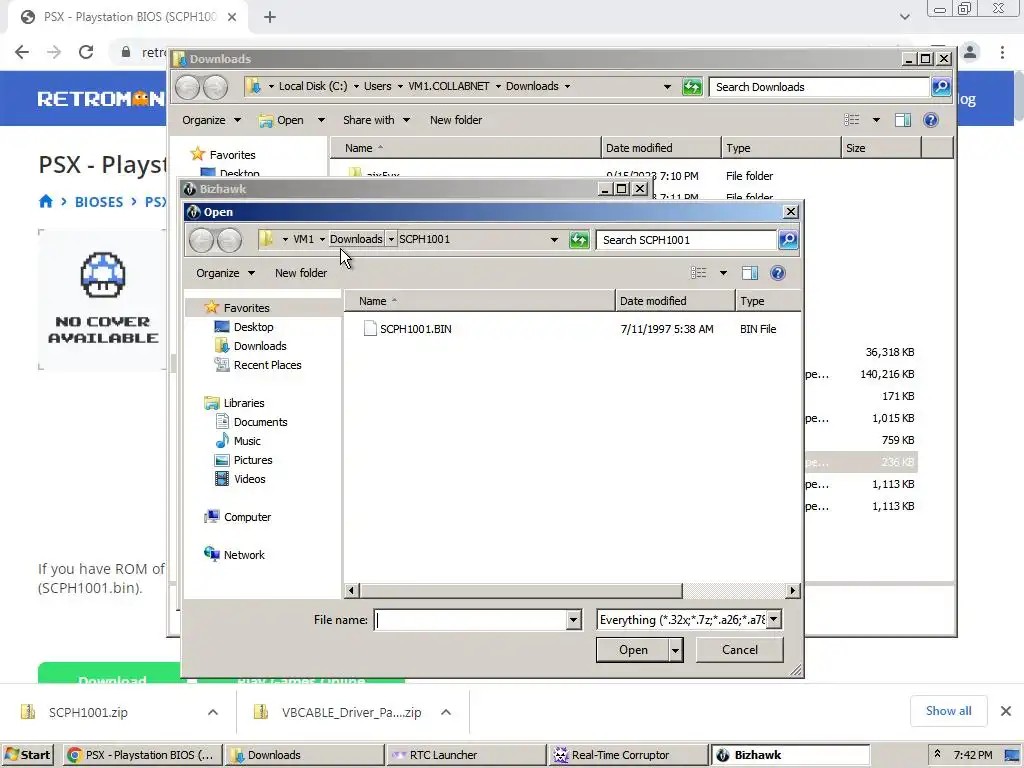Expand the Open button arrow
Screen dimensions: 1024x768
[676, 650]
